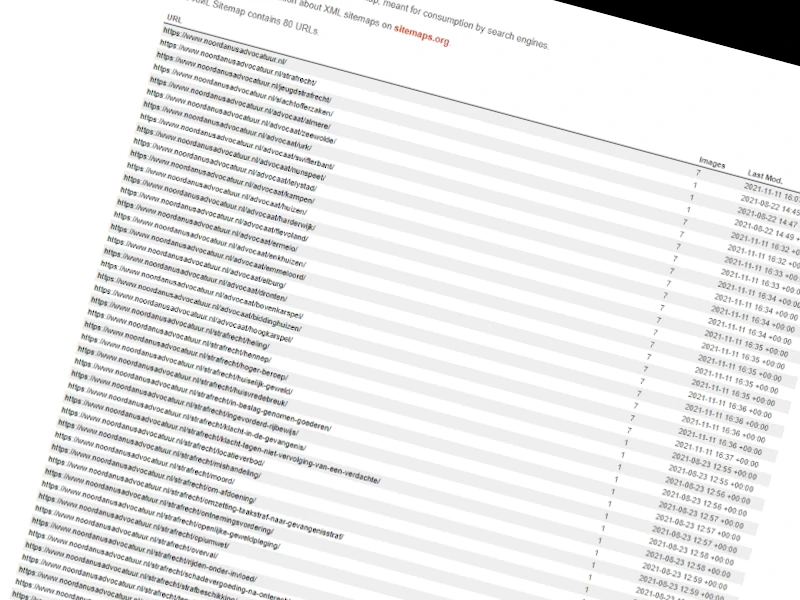
Task: Open the /strafrecht/huisvredebreuk/ link
Action: [182, 375]
